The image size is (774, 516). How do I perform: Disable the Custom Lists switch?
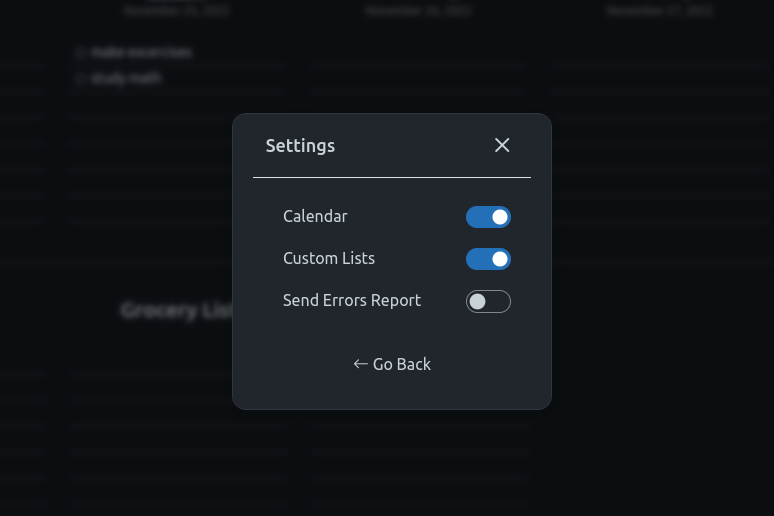pyautogui.click(x=488, y=259)
